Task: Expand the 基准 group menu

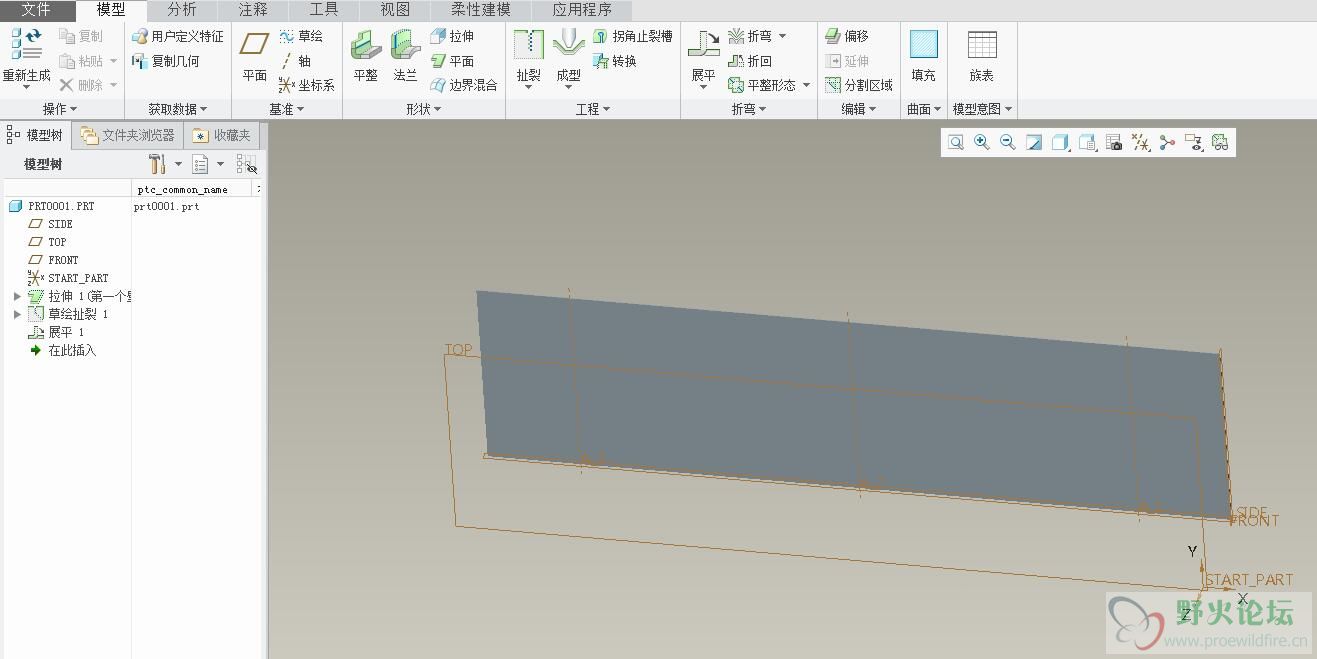Action: (287, 109)
